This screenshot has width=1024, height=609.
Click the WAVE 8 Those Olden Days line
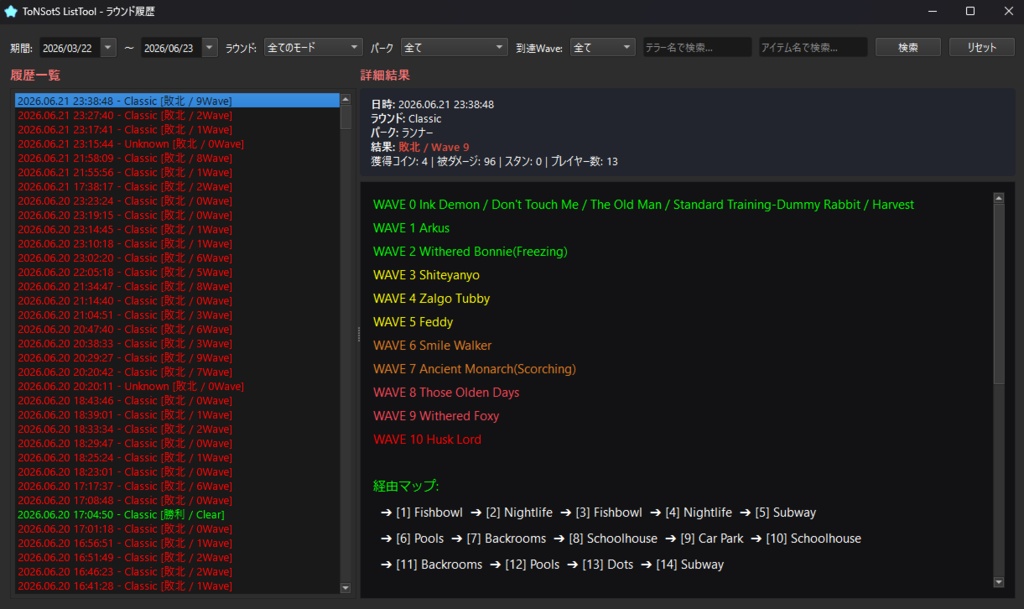(x=446, y=392)
